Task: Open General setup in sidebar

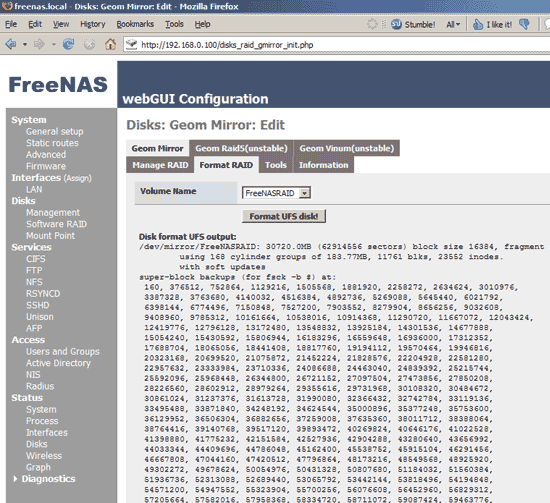Action: tap(55, 132)
